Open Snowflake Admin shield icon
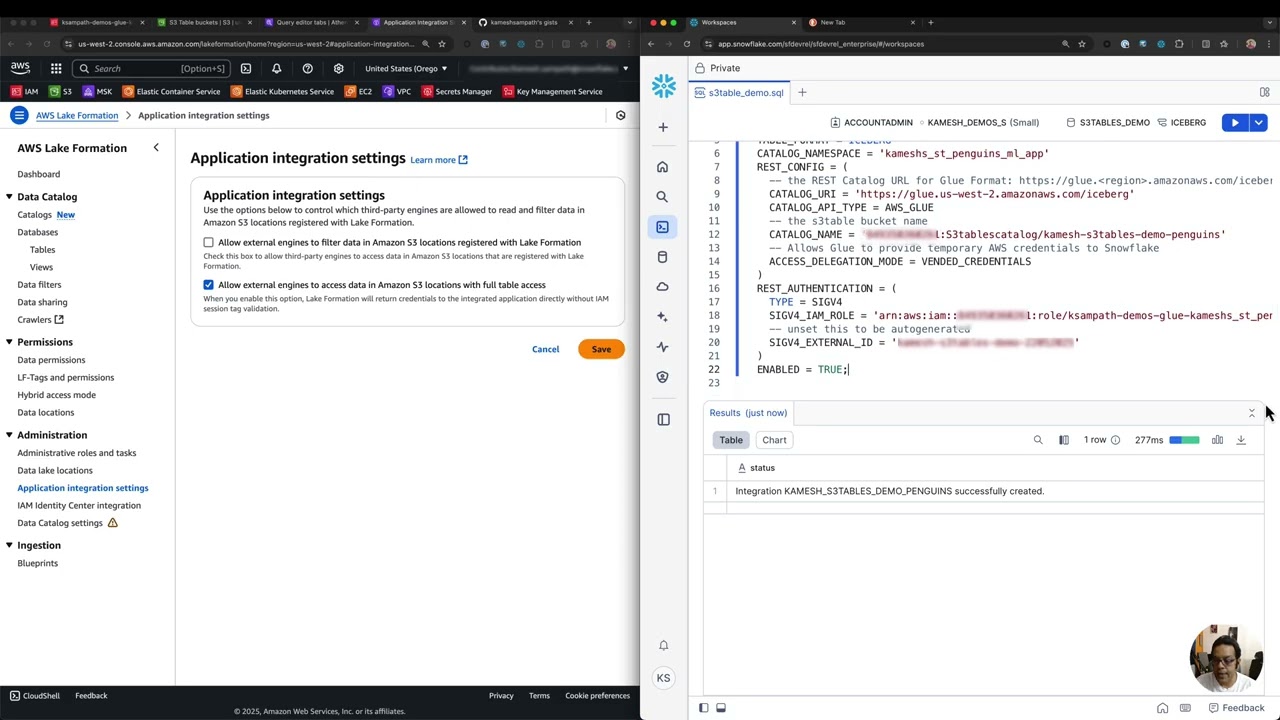 coord(662,377)
